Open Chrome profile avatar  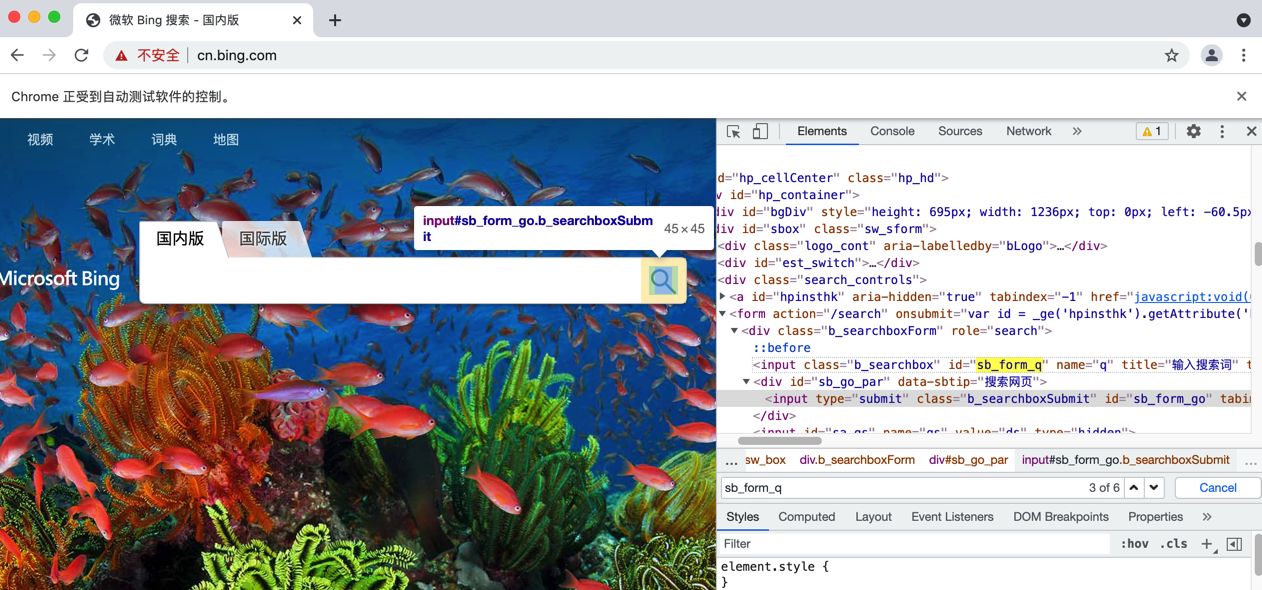pos(1211,56)
